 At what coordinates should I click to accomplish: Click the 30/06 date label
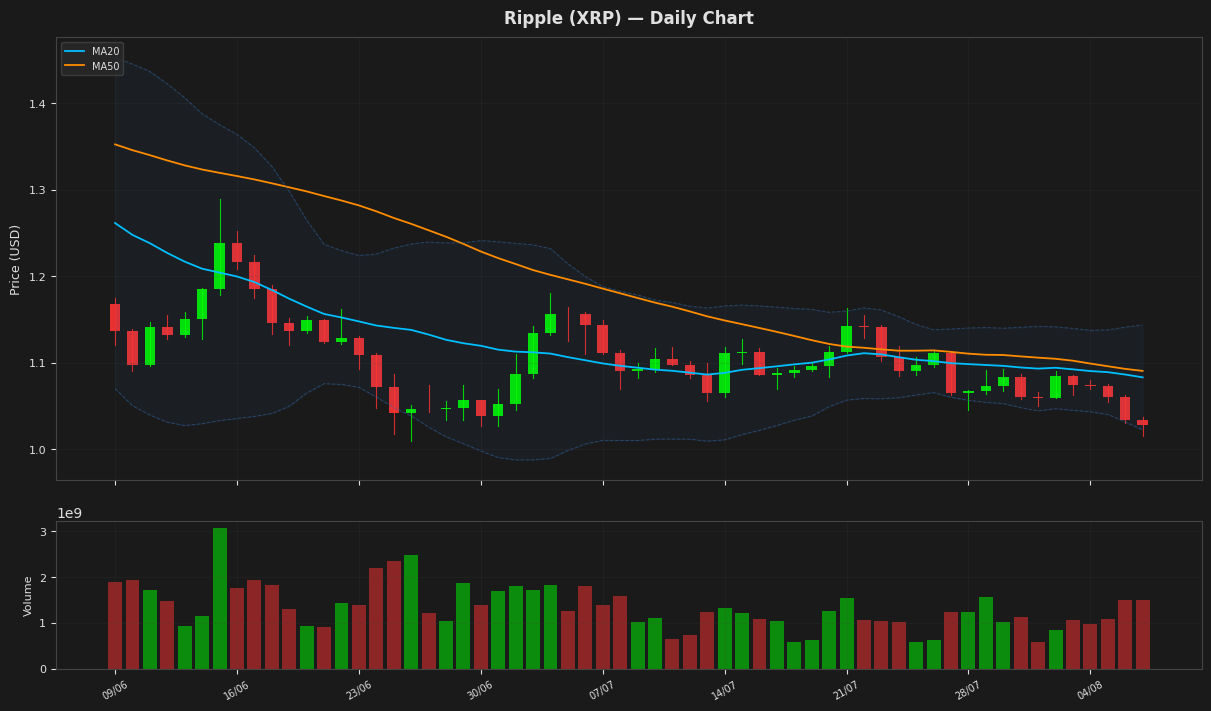(x=481, y=690)
